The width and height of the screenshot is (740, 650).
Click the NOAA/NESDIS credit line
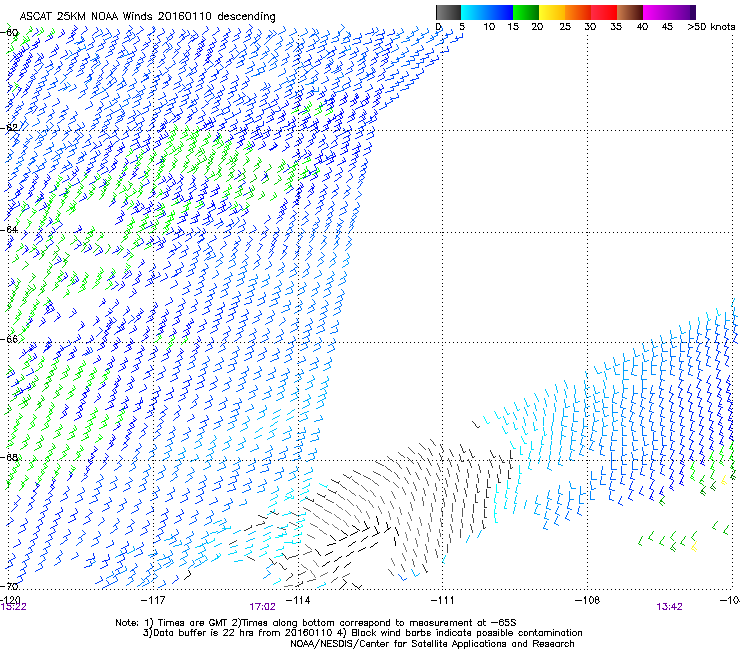point(432,644)
